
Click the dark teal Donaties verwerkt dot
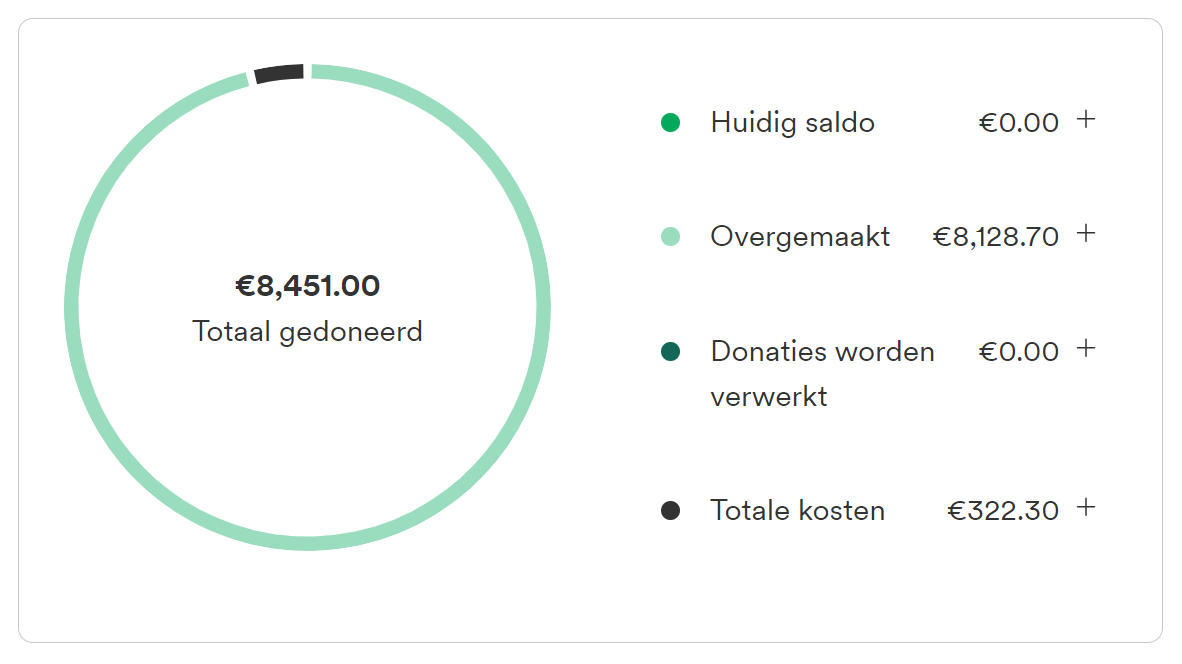tap(670, 351)
